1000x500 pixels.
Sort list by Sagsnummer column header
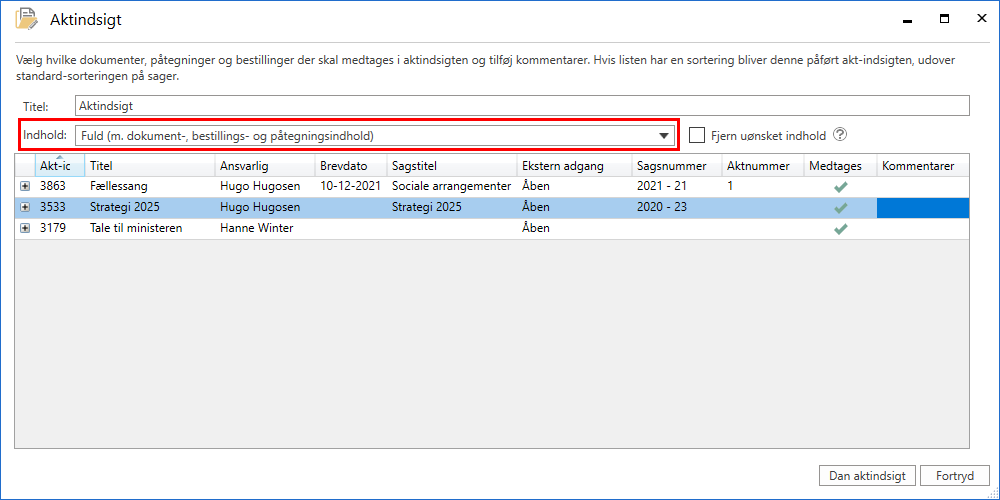tap(671, 166)
